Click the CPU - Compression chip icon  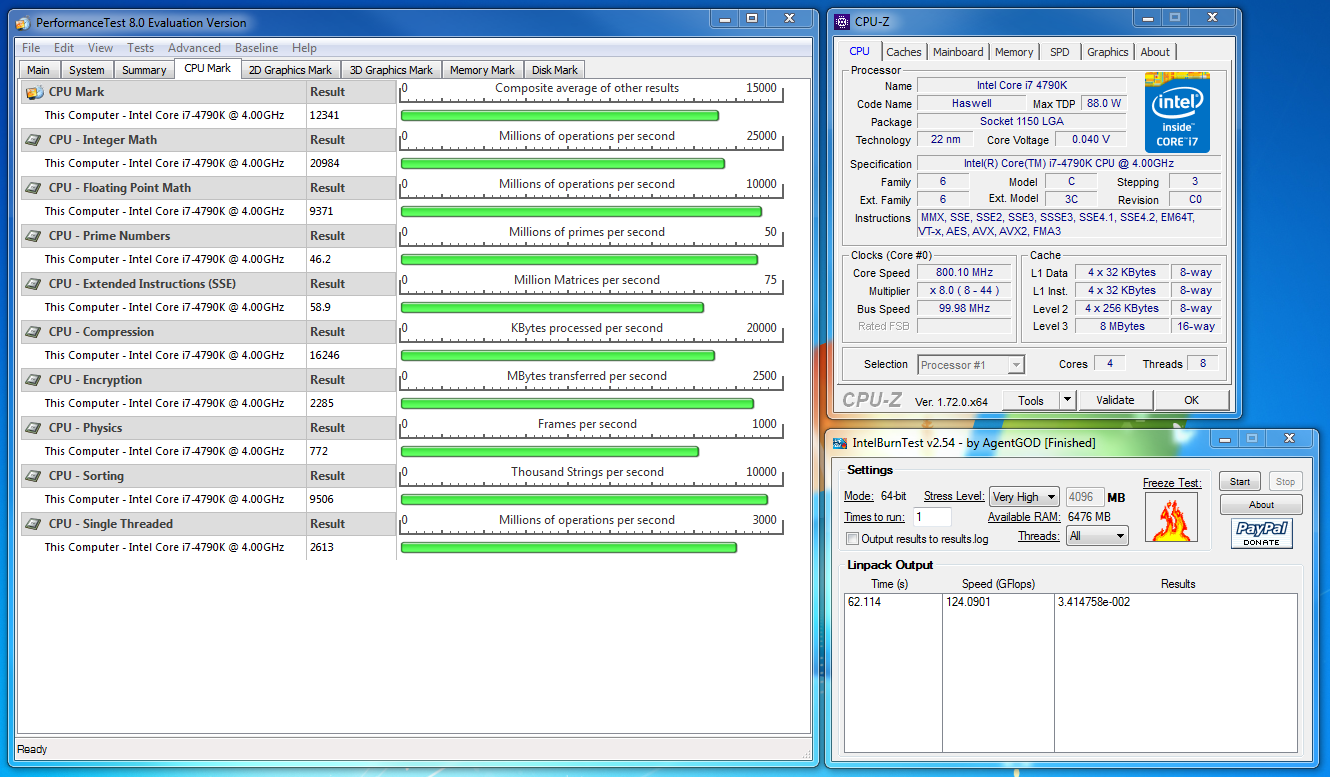pos(34,332)
